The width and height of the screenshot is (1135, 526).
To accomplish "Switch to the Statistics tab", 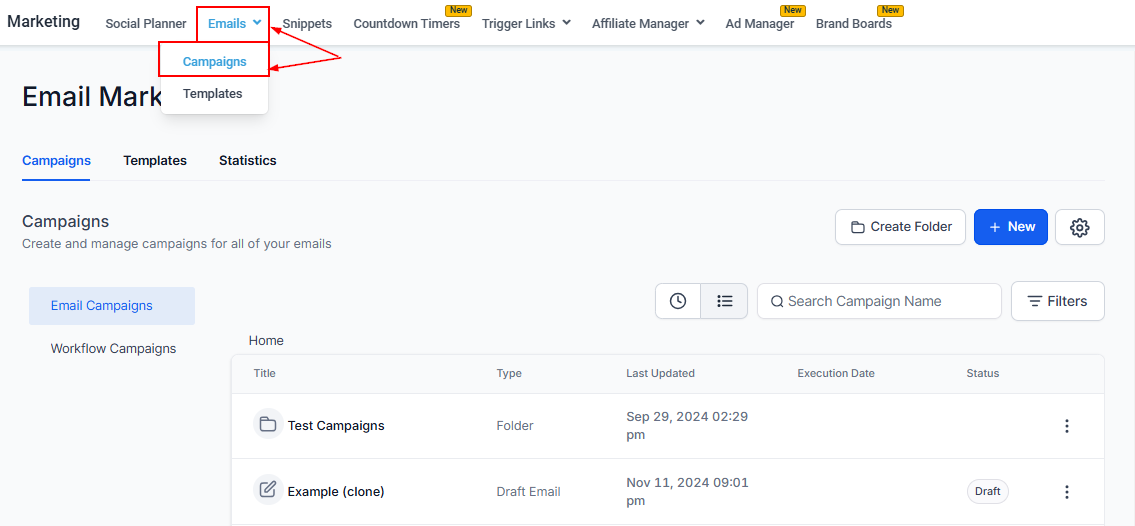I will [247, 160].
